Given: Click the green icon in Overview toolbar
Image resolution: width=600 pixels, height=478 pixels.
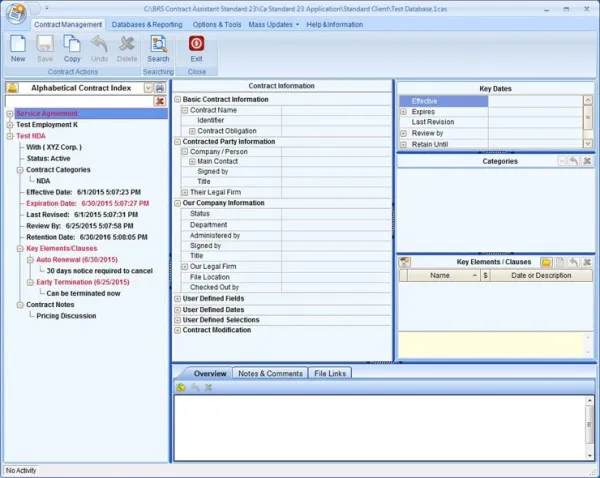Looking at the screenshot, I should point(181,387).
